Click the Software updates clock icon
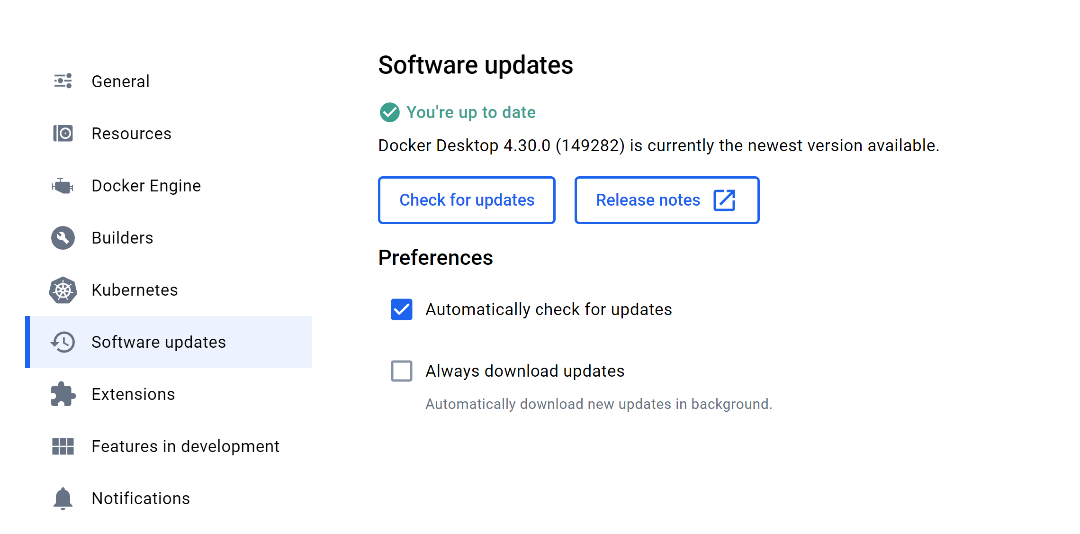1080x534 pixels. click(63, 342)
